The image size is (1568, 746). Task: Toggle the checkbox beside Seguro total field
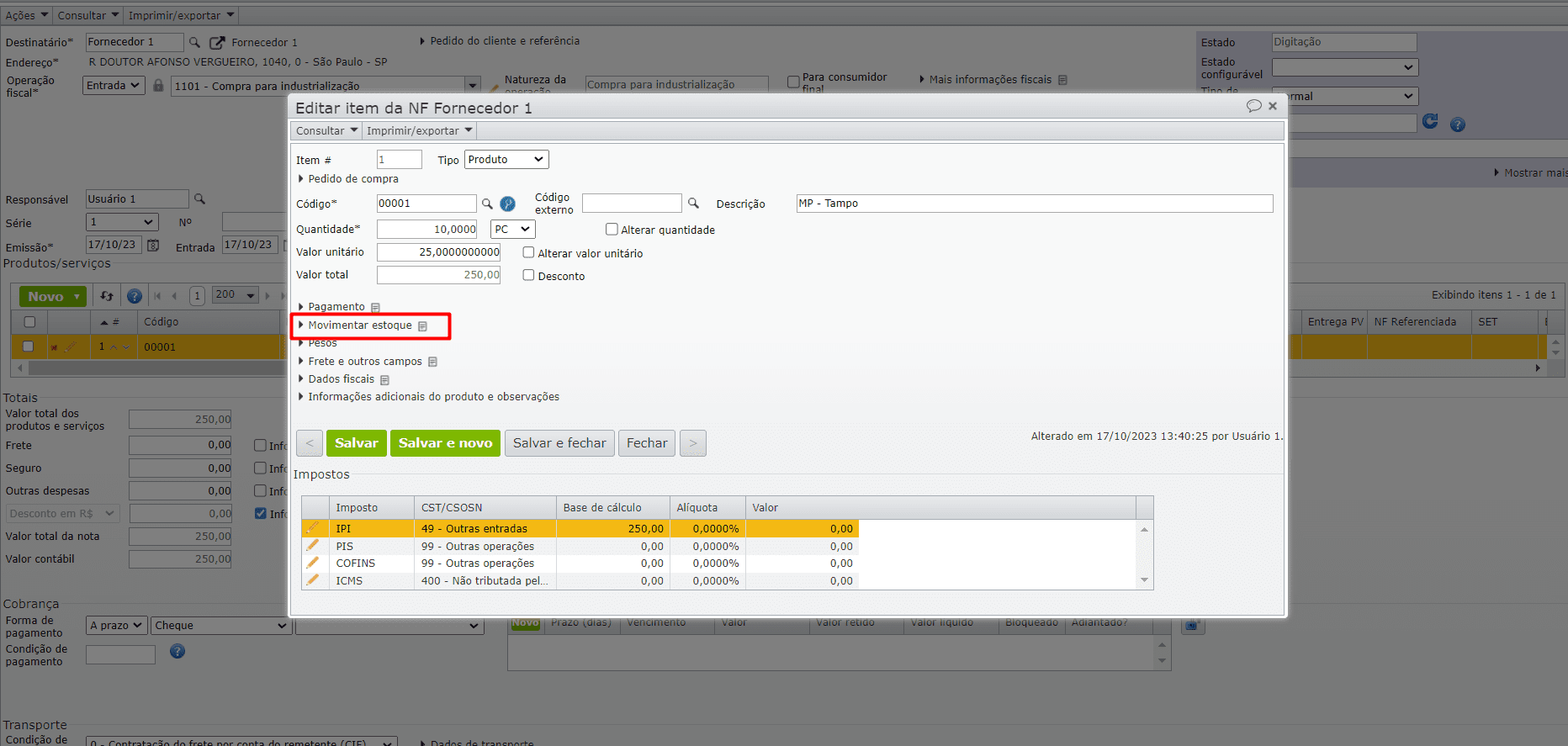tap(260, 468)
